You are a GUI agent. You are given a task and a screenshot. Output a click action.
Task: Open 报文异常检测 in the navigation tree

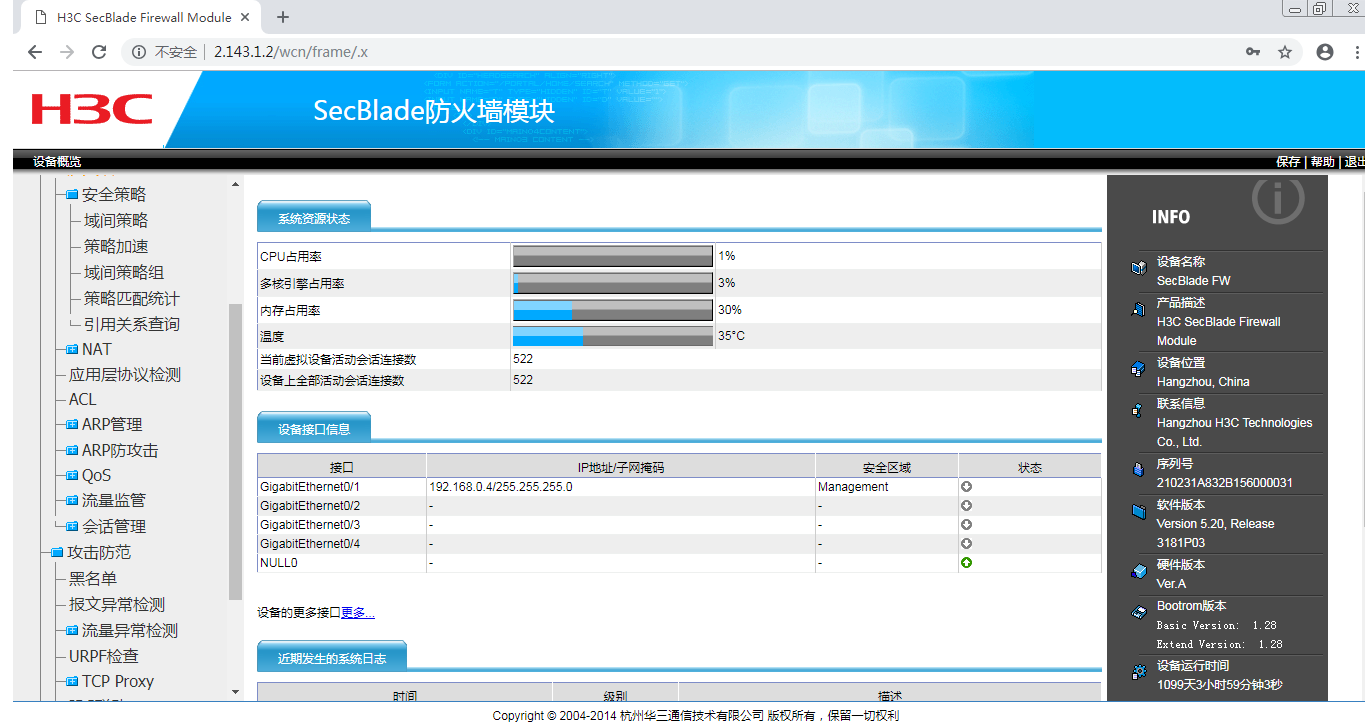point(117,604)
